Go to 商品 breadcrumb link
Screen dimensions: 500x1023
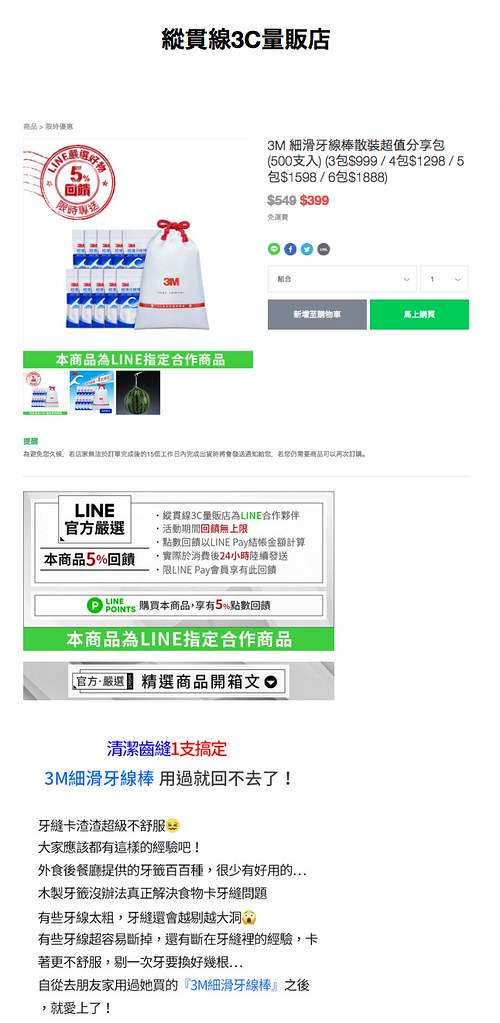point(30,127)
